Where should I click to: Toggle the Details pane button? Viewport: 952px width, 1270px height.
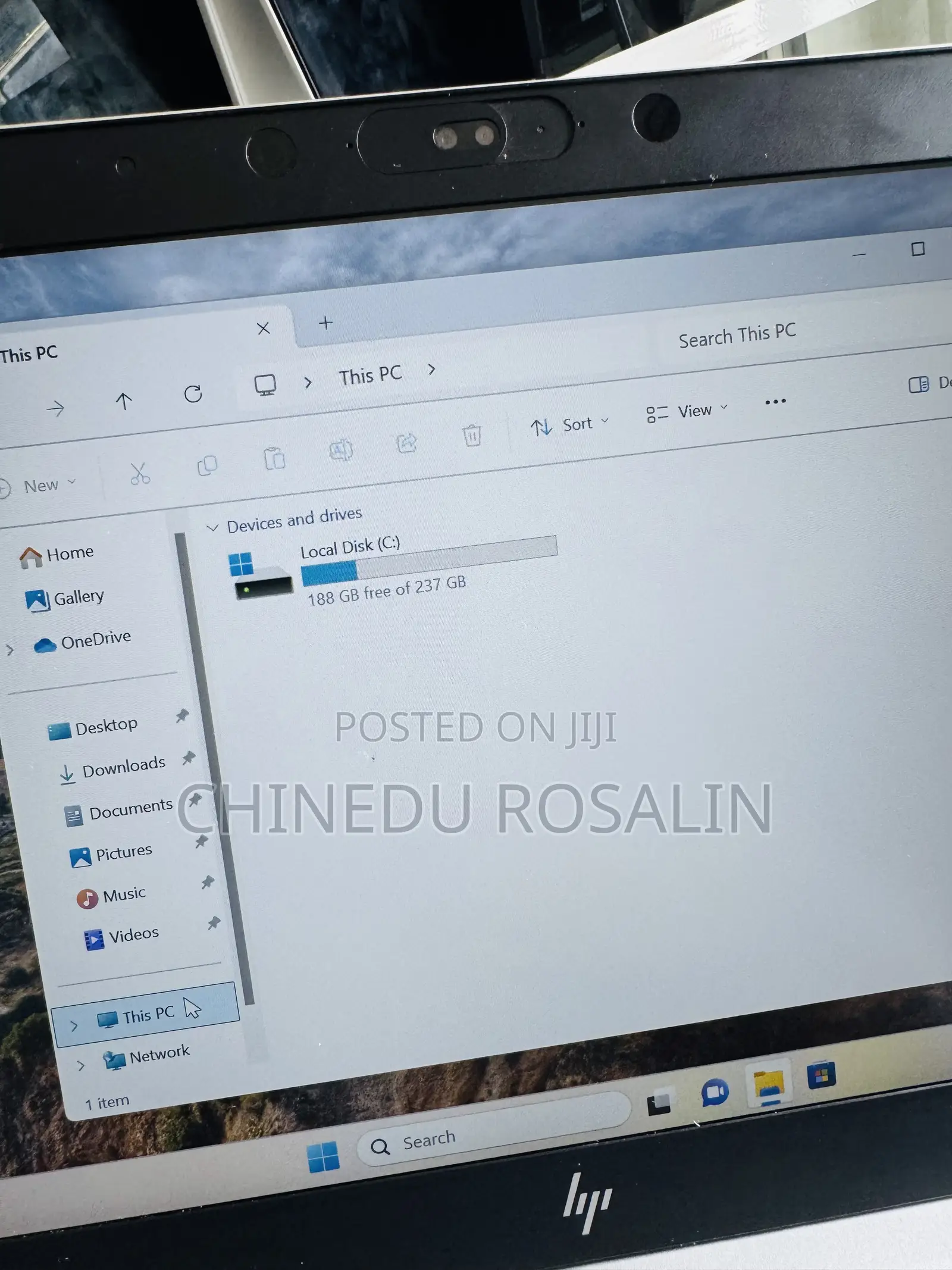coord(929,383)
